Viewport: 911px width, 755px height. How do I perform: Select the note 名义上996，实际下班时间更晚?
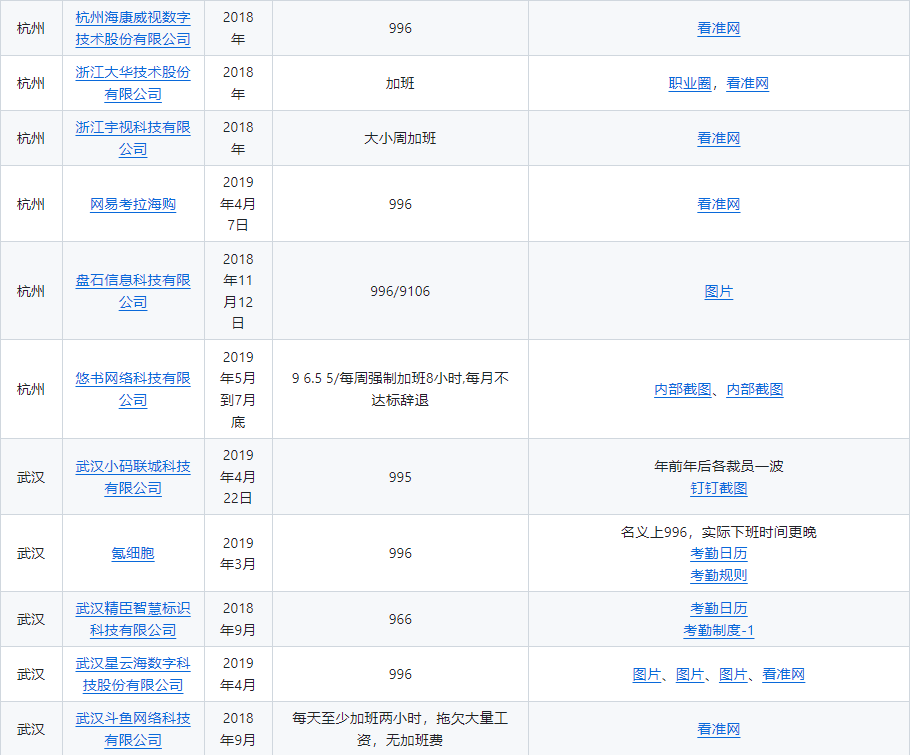(719, 532)
